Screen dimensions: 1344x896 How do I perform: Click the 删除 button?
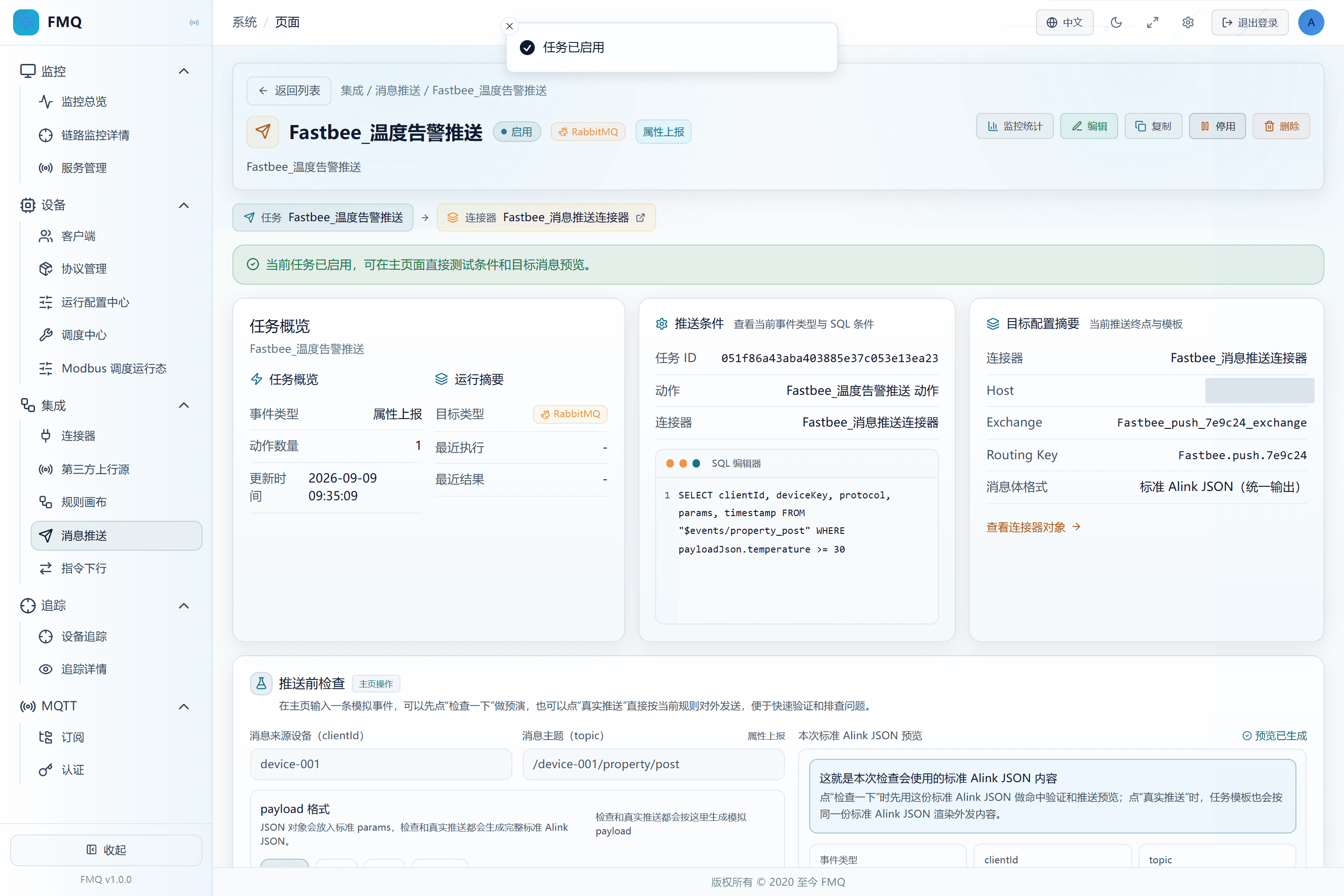tap(1281, 126)
